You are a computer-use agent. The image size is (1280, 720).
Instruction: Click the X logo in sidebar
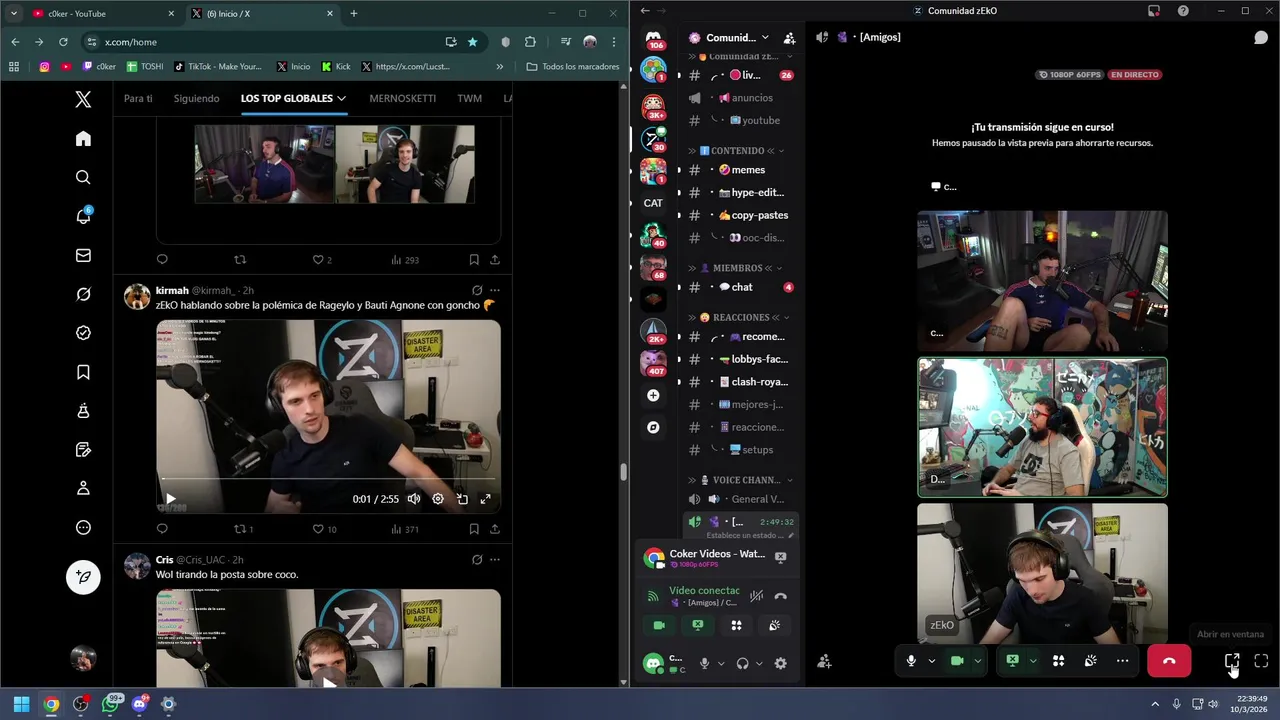pyautogui.click(x=83, y=99)
